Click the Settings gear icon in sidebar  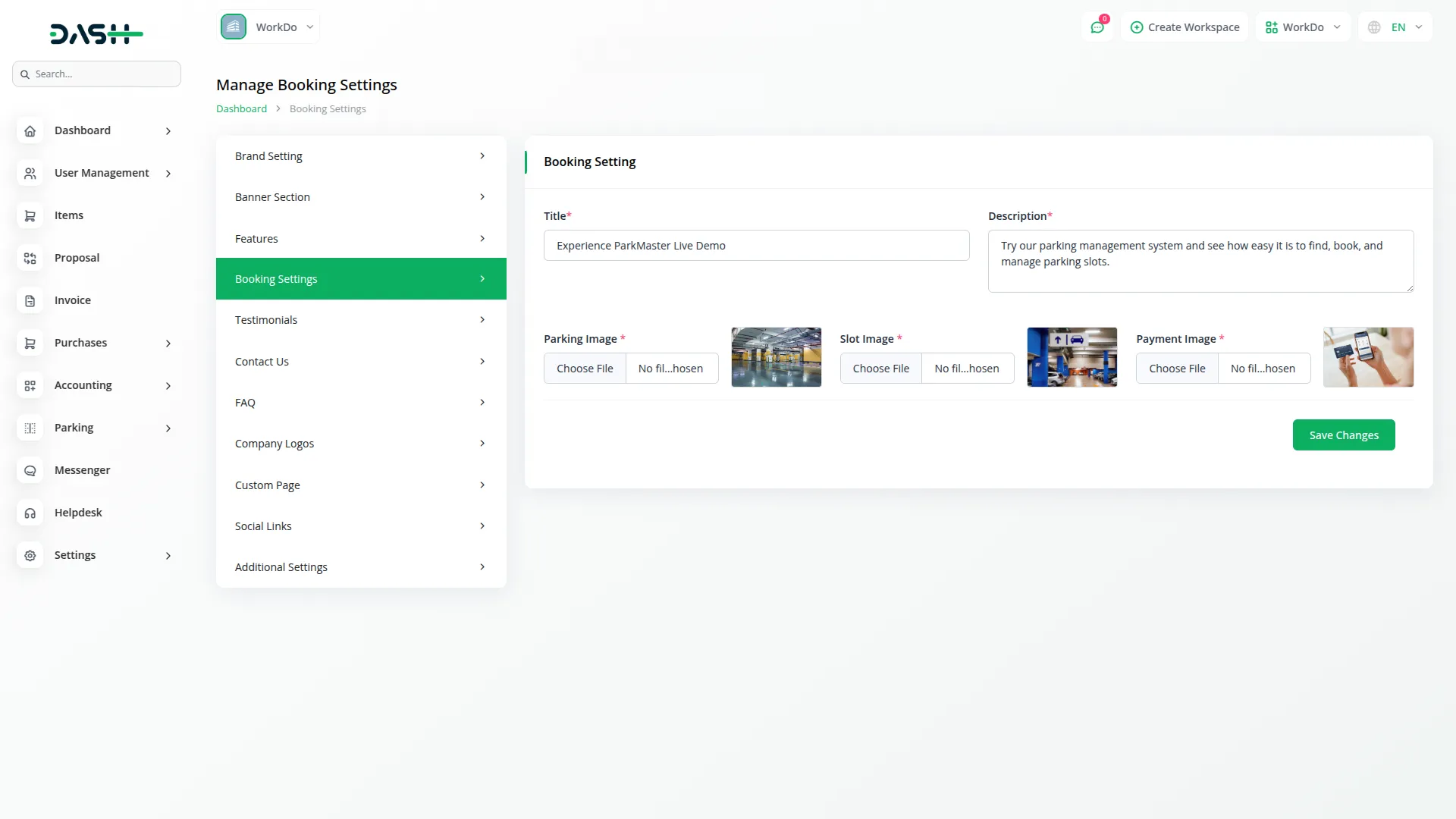pyautogui.click(x=30, y=556)
